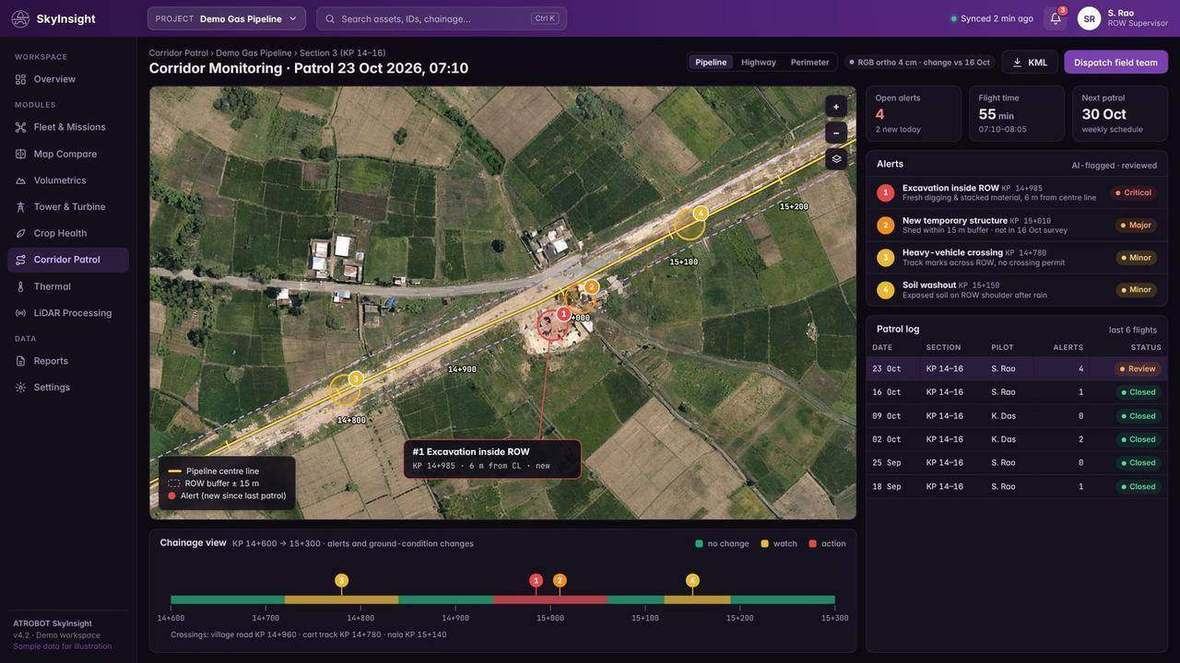This screenshot has width=1180, height=663.
Task: Zoom out on the map
Action: [x=836, y=133]
